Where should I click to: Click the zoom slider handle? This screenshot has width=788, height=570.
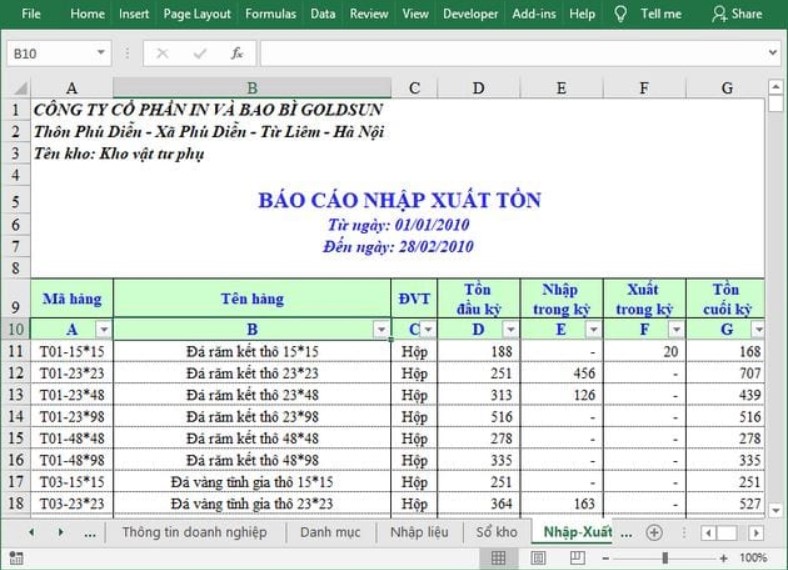pyautogui.click(x=665, y=558)
